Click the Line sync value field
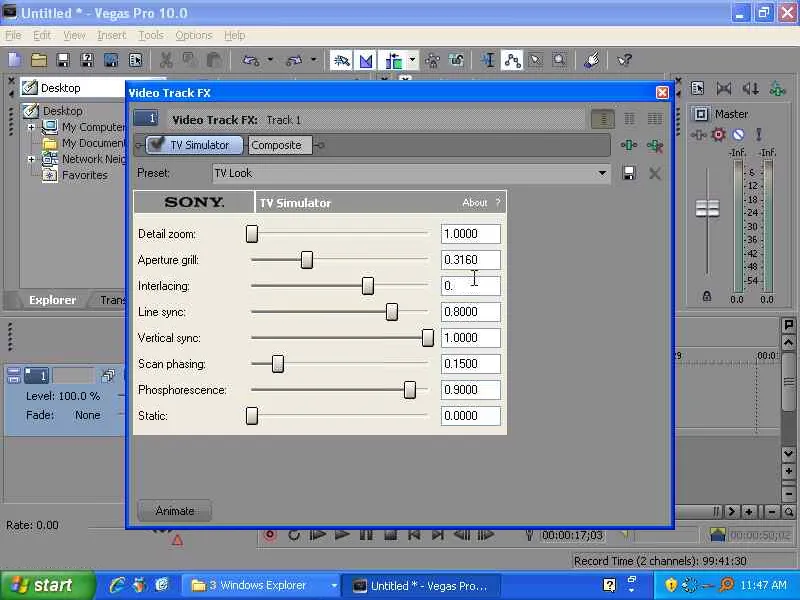Viewport: 800px width, 600px height. (470, 312)
